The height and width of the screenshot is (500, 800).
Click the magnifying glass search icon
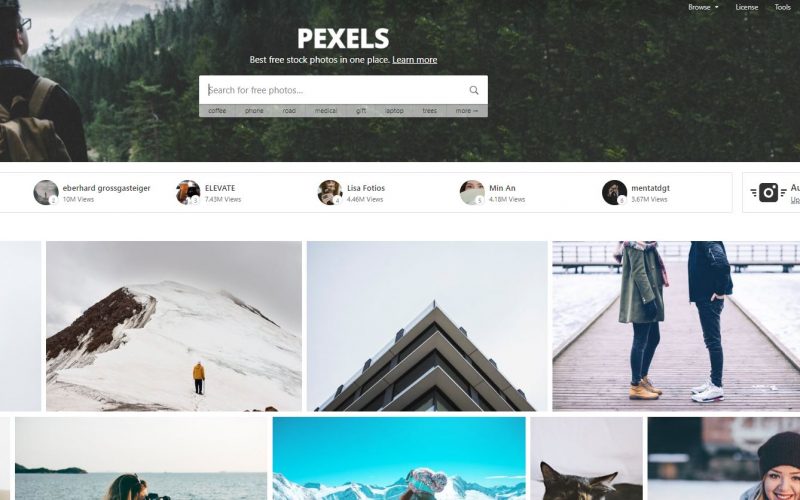pyautogui.click(x=473, y=90)
